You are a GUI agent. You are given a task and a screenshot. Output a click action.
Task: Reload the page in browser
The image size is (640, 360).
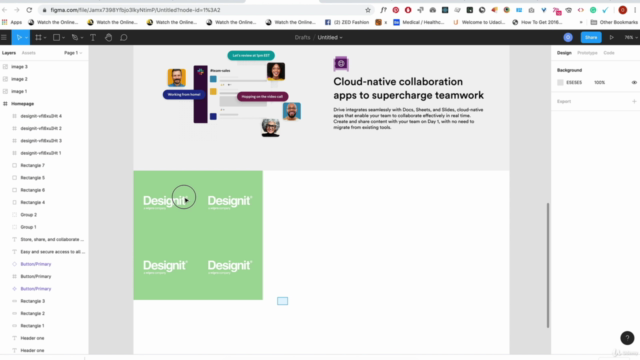(x=29, y=10)
